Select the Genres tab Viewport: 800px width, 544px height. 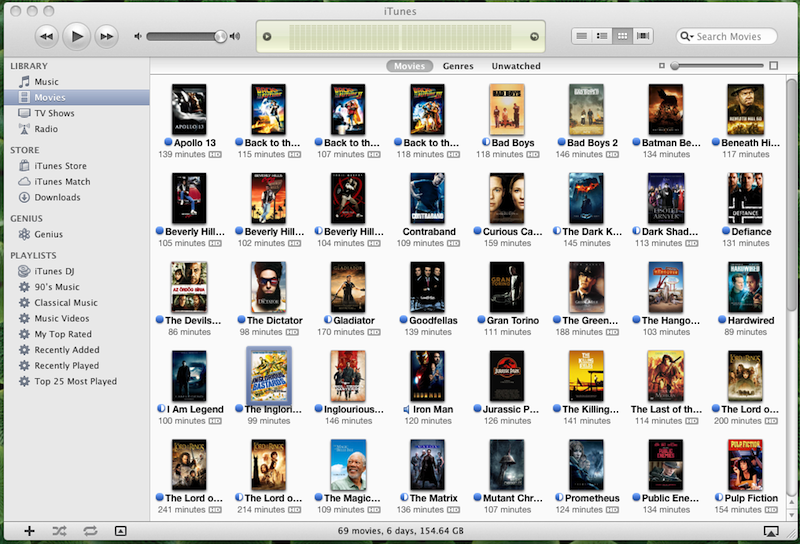458,66
